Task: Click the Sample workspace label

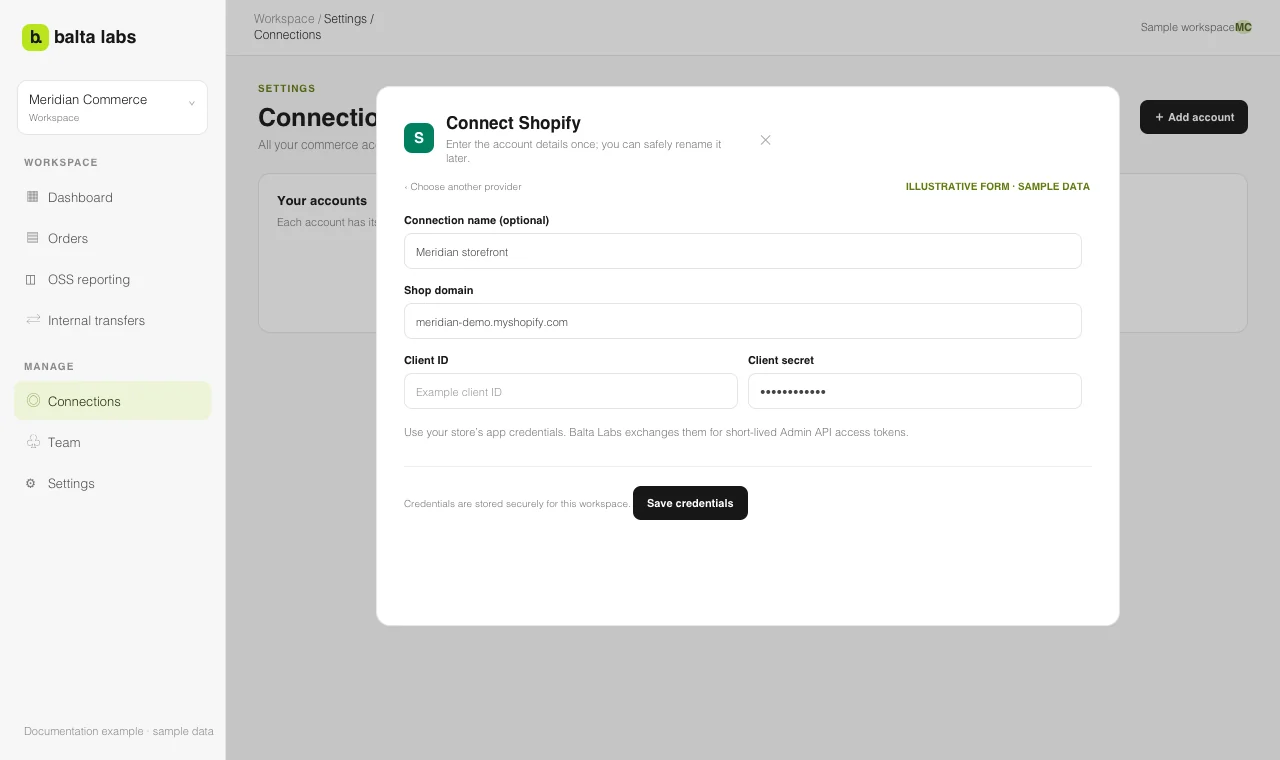Action: point(1187,27)
